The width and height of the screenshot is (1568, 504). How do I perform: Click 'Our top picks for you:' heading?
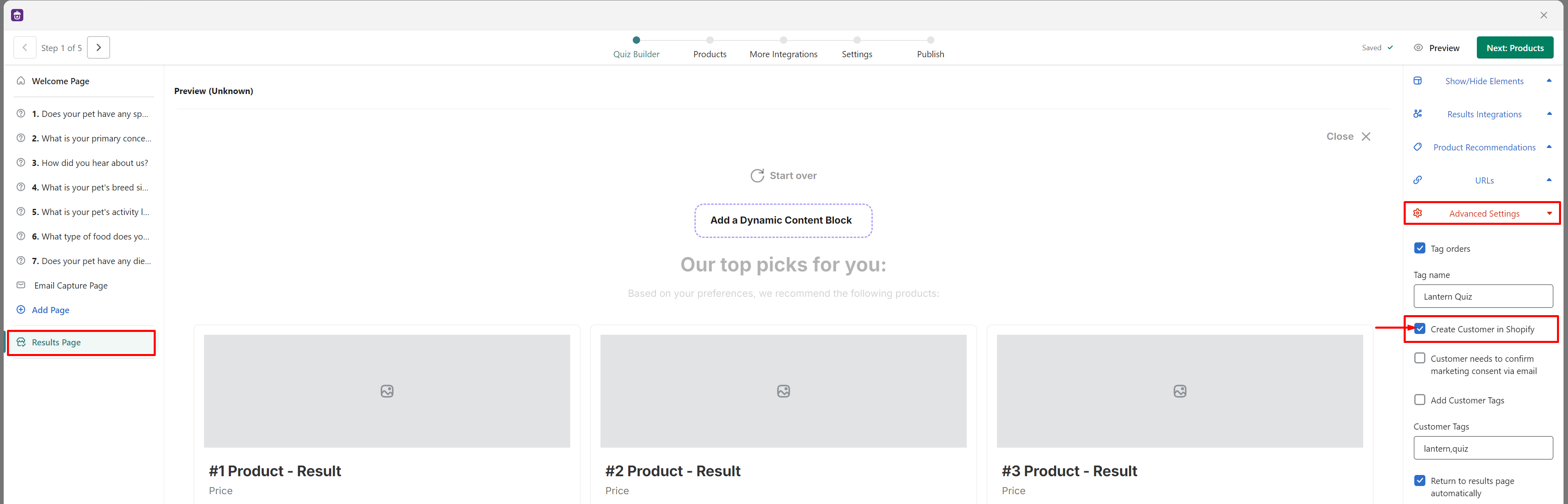784,265
